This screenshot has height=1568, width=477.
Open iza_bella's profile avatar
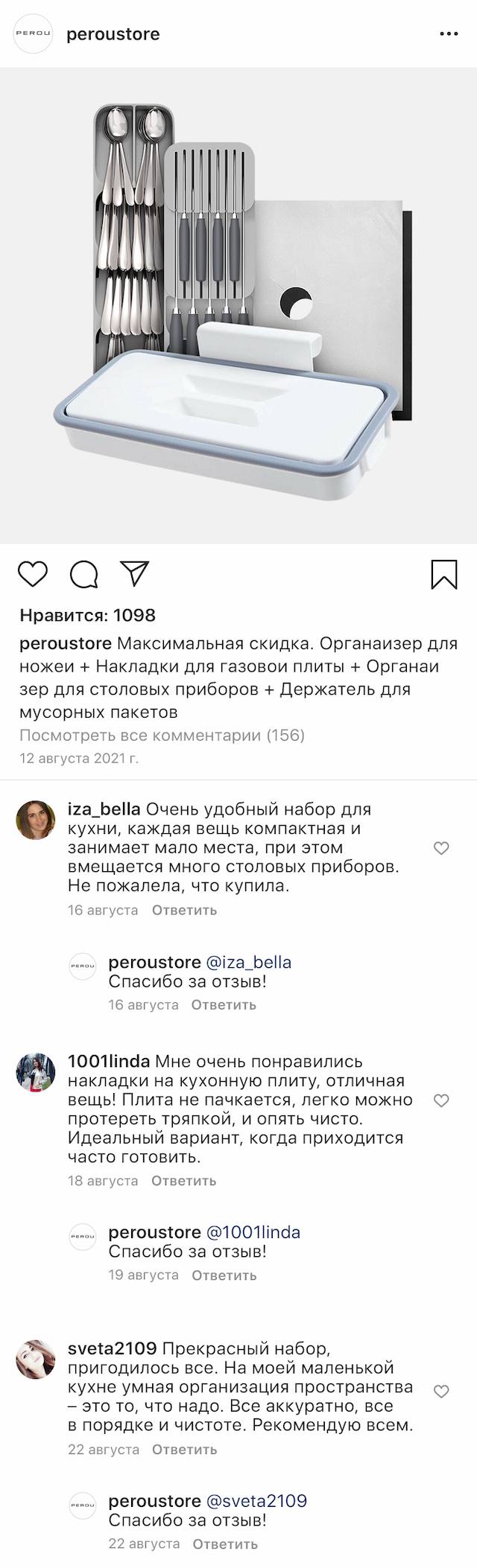(36, 820)
